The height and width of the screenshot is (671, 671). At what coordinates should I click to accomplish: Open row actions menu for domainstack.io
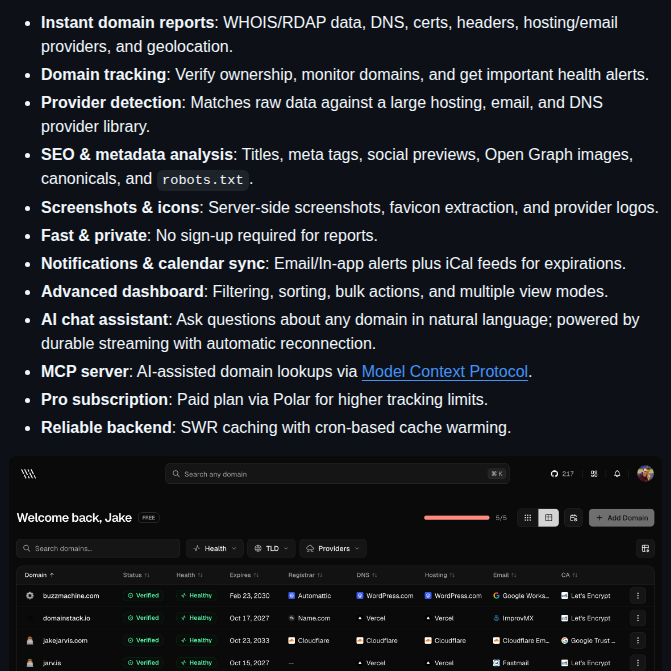click(638, 618)
